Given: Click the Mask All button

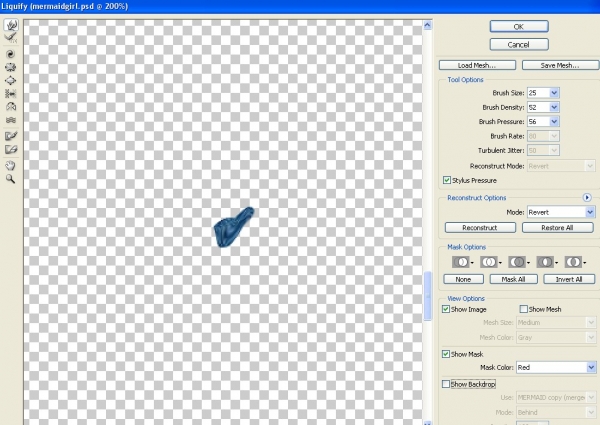Looking at the screenshot, I should (514, 279).
